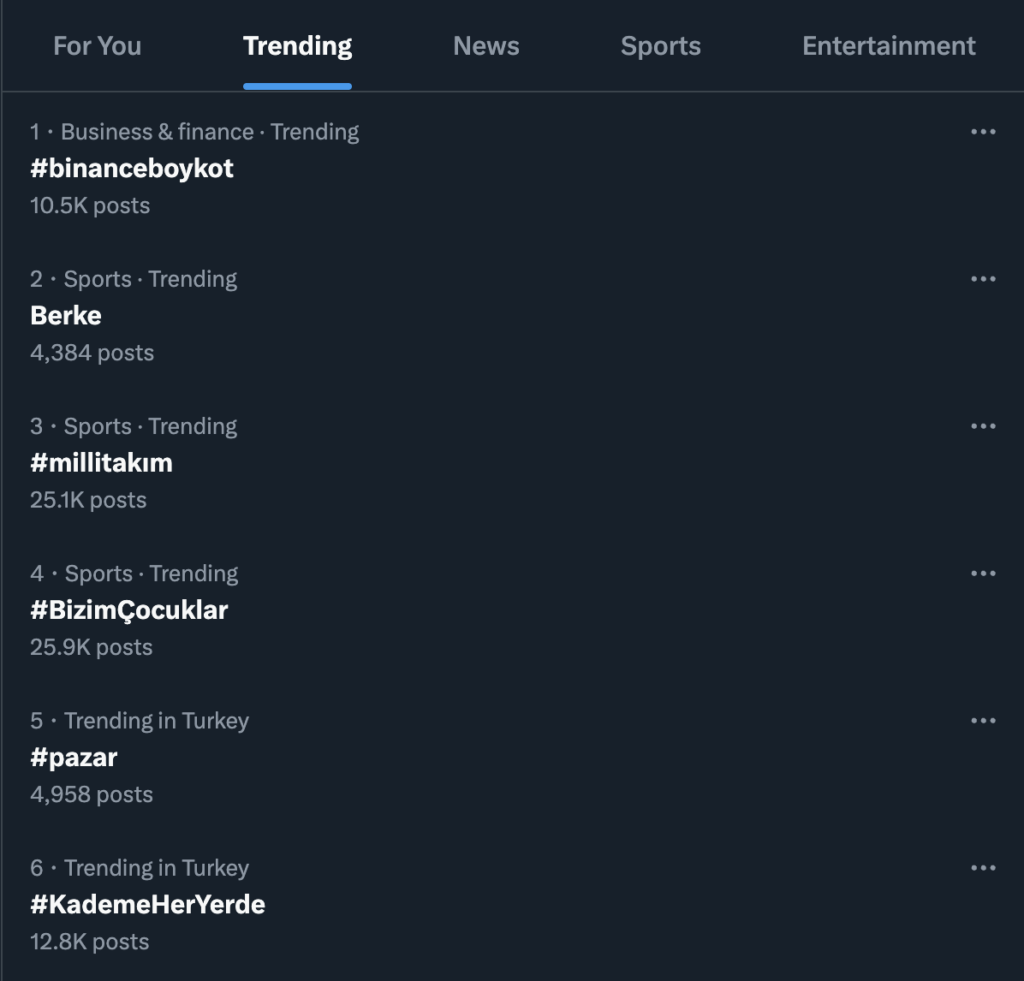The height and width of the screenshot is (981, 1024).
Task: Select the Trending tab
Action: [x=297, y=46]
